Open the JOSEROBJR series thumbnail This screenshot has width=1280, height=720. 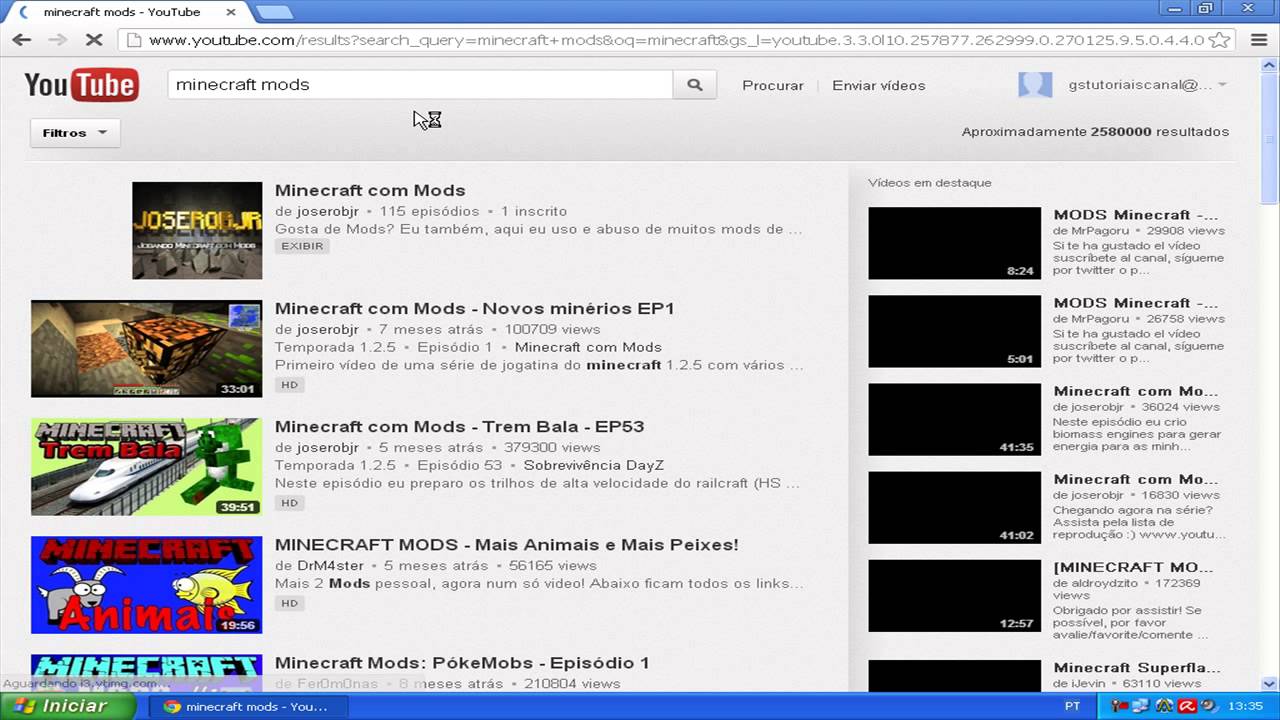click(197, 230)
